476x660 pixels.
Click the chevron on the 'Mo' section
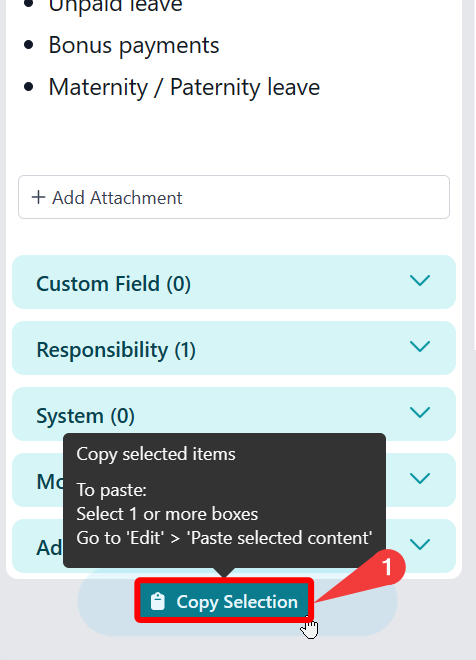(420, 479)
